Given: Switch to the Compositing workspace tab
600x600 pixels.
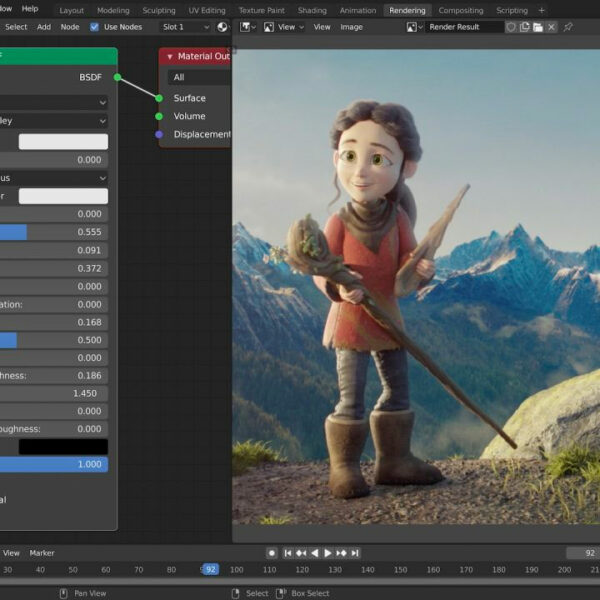Looking at the screenshot, I should pos(460,10).
